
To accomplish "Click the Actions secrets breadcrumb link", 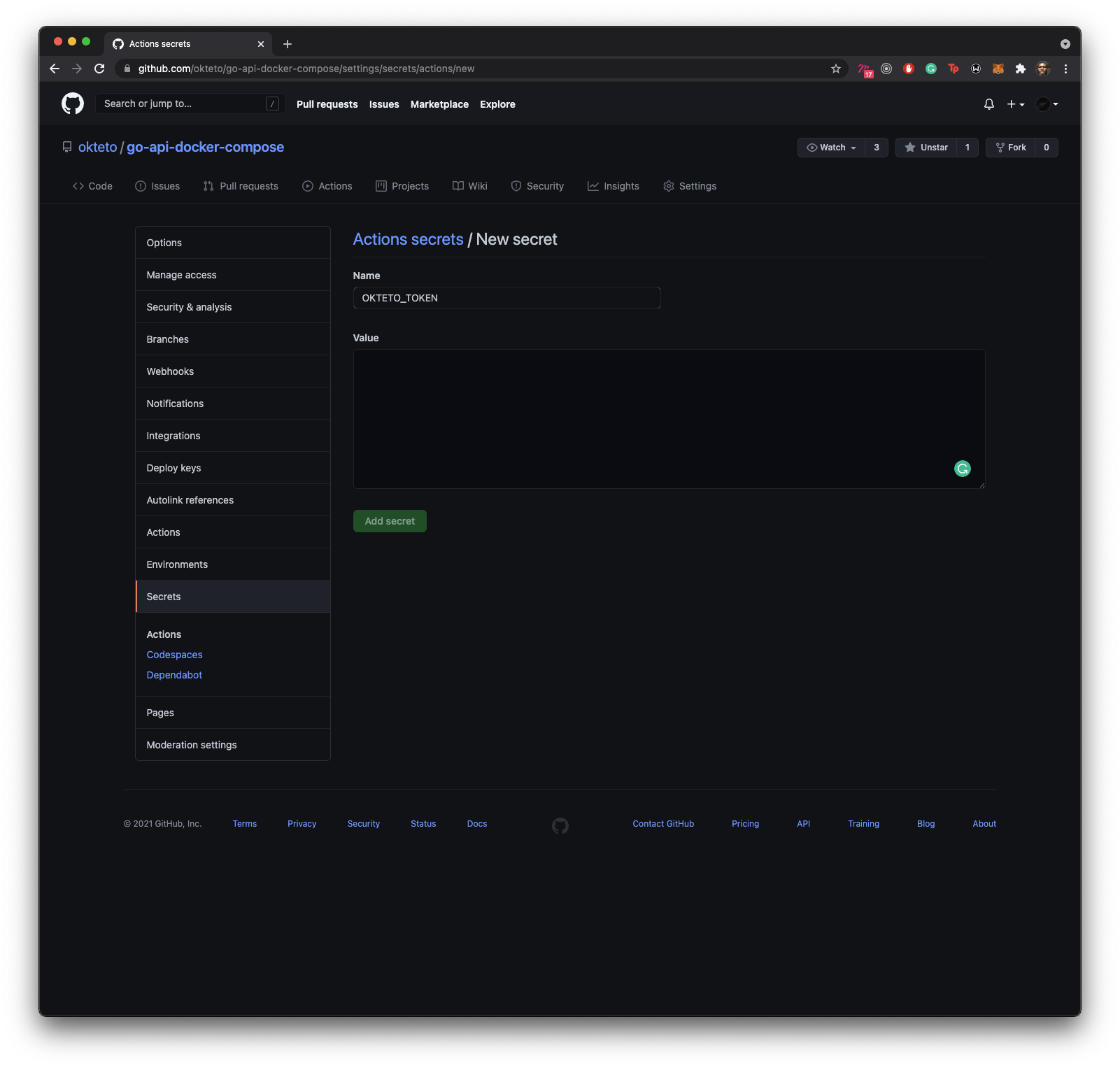I will click(x=408, y=239).
